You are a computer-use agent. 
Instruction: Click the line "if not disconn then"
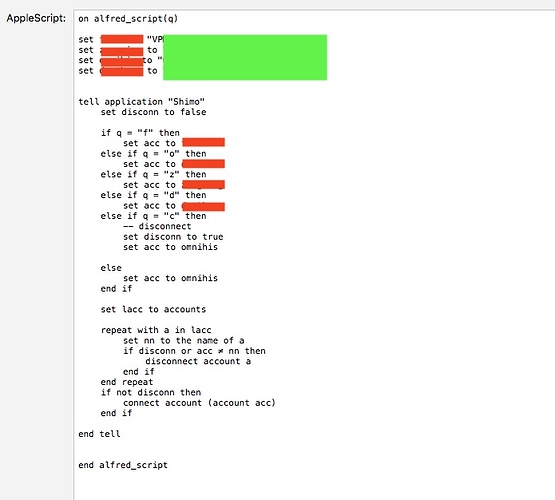click(151, 392)
